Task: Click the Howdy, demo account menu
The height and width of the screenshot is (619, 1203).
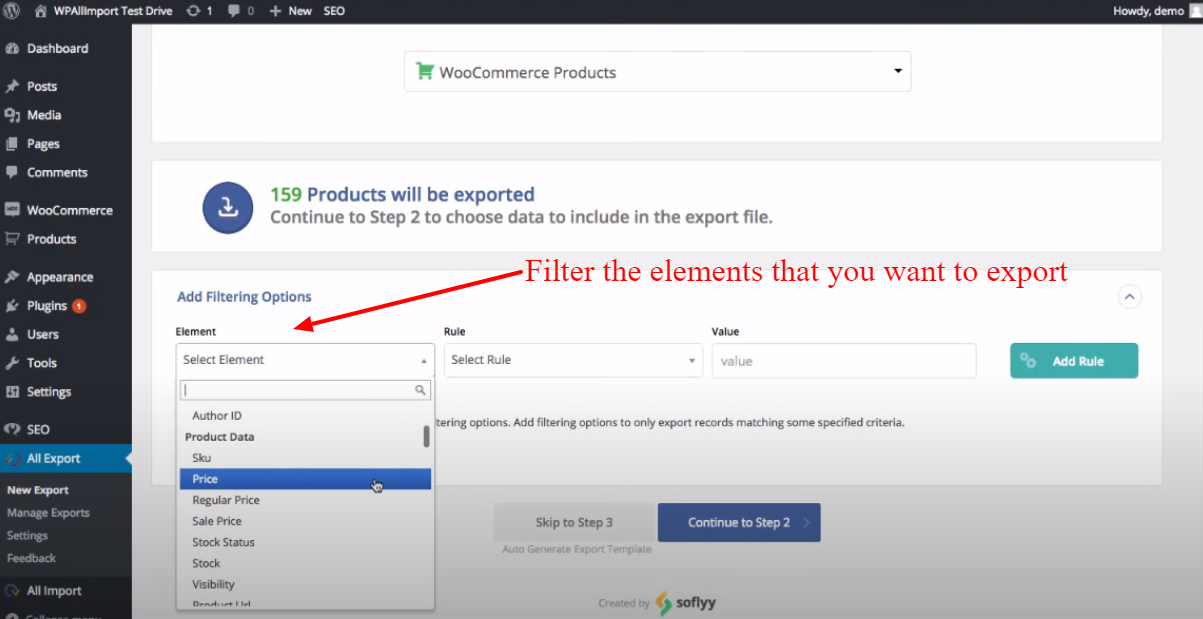Action: coord(1155,11)
